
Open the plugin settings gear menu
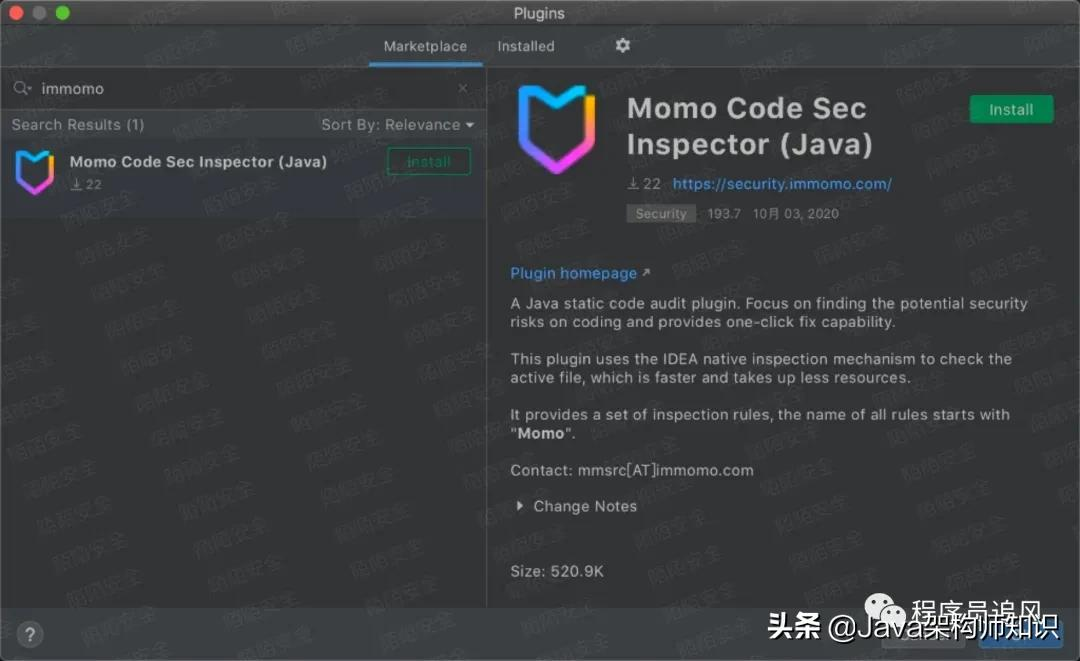(623, 45)
